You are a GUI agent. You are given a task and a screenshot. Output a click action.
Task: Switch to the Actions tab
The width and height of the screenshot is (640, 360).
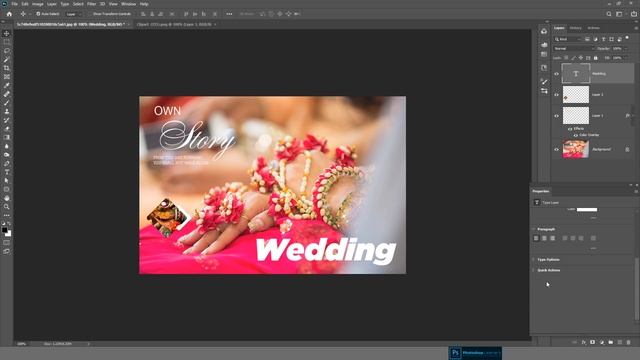click(593, 28)
